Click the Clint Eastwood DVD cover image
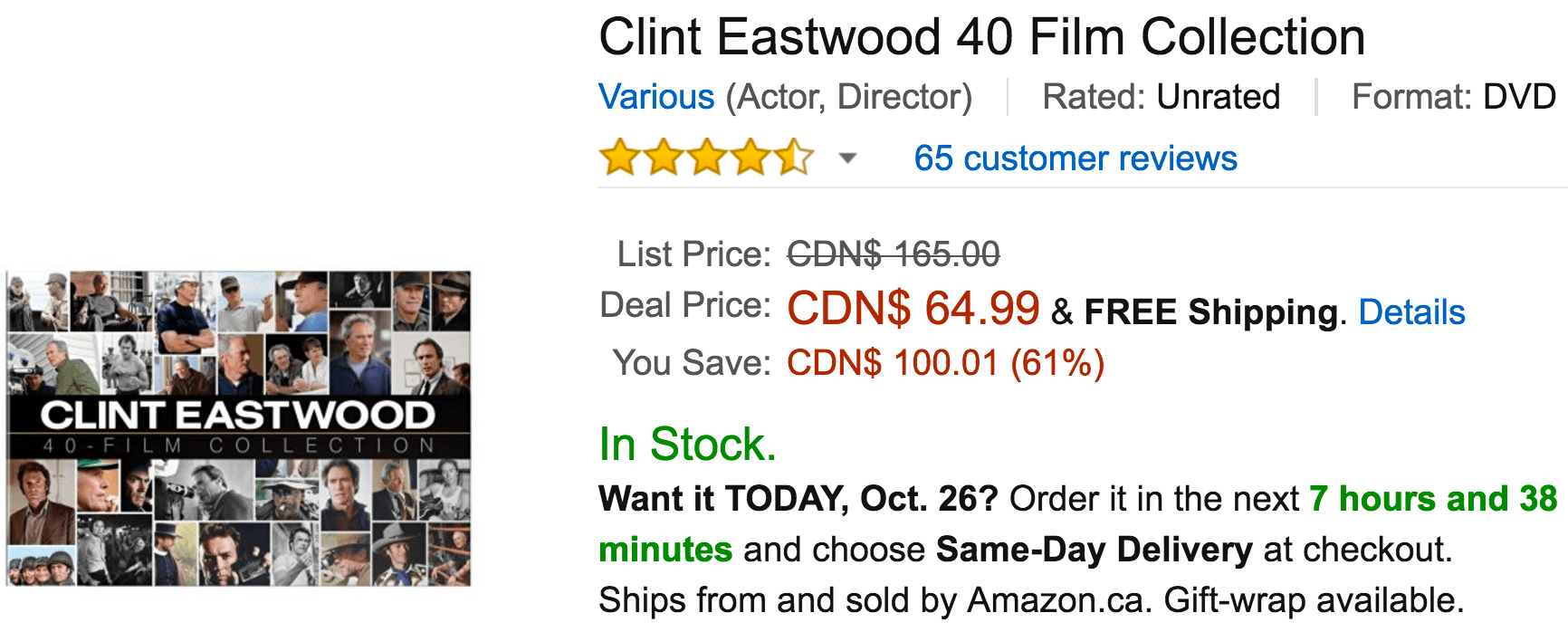This screenshot has width=1568, height=632. tap(239, 428)
